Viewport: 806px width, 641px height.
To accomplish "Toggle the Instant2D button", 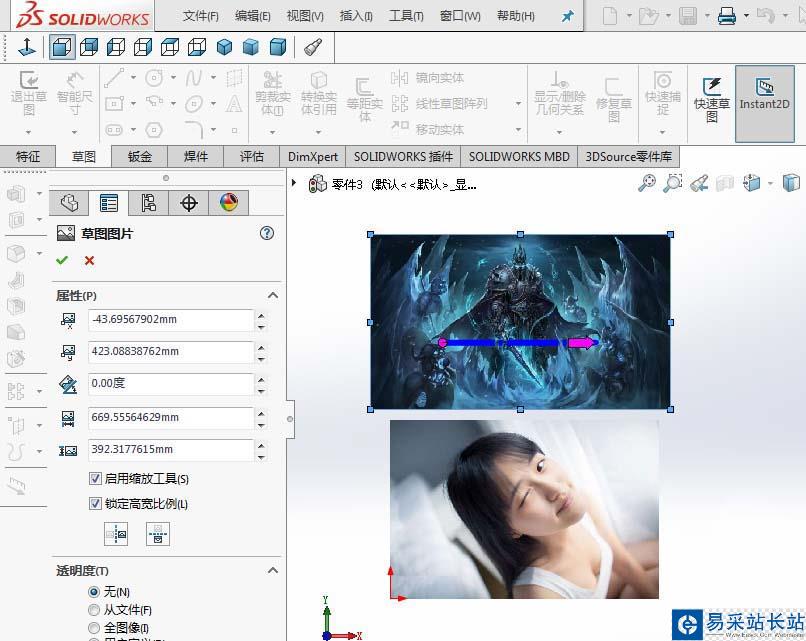I will point(764,103).
